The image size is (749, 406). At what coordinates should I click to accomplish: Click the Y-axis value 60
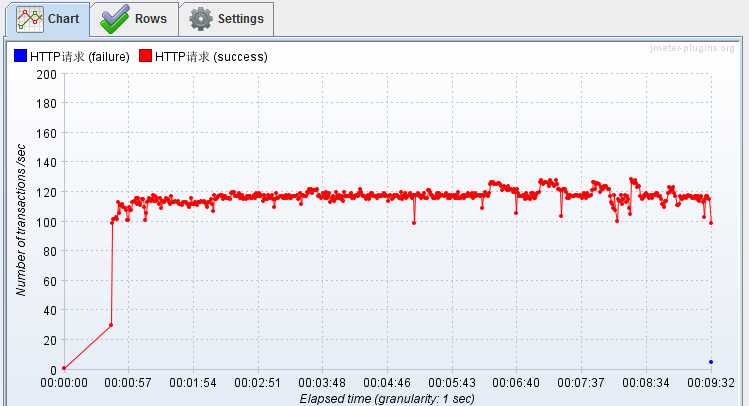50,281
